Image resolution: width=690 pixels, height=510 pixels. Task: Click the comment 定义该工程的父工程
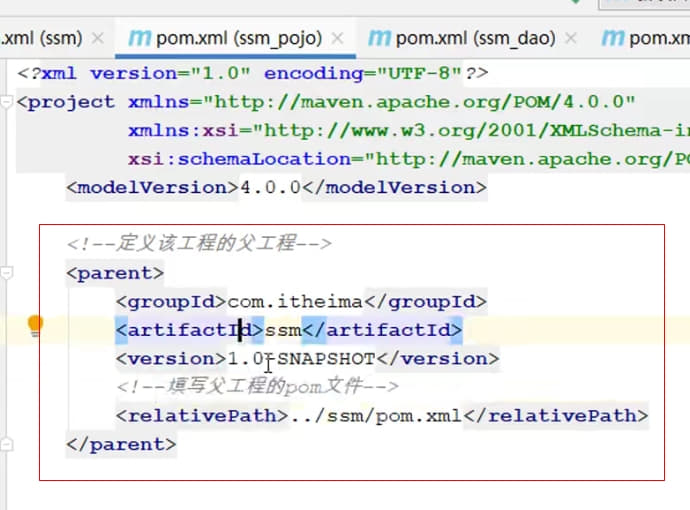(199, 243)
